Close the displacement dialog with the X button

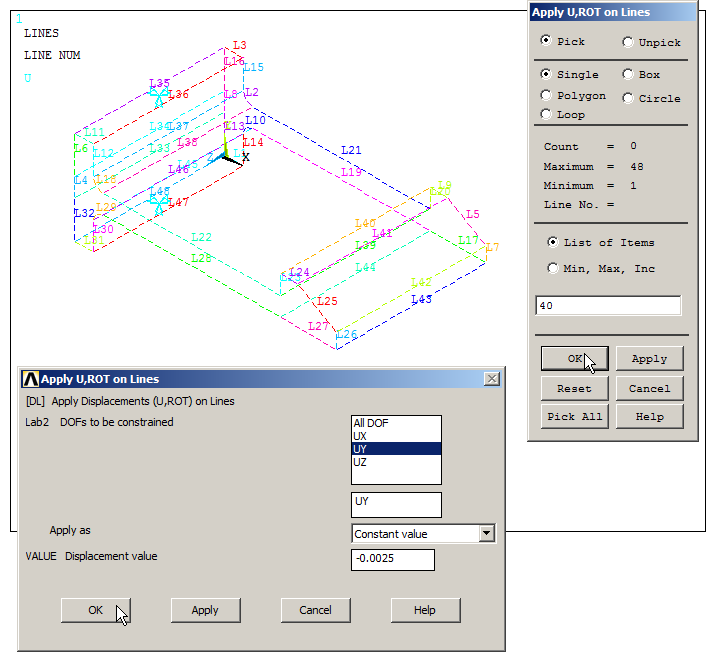[491, 379]
